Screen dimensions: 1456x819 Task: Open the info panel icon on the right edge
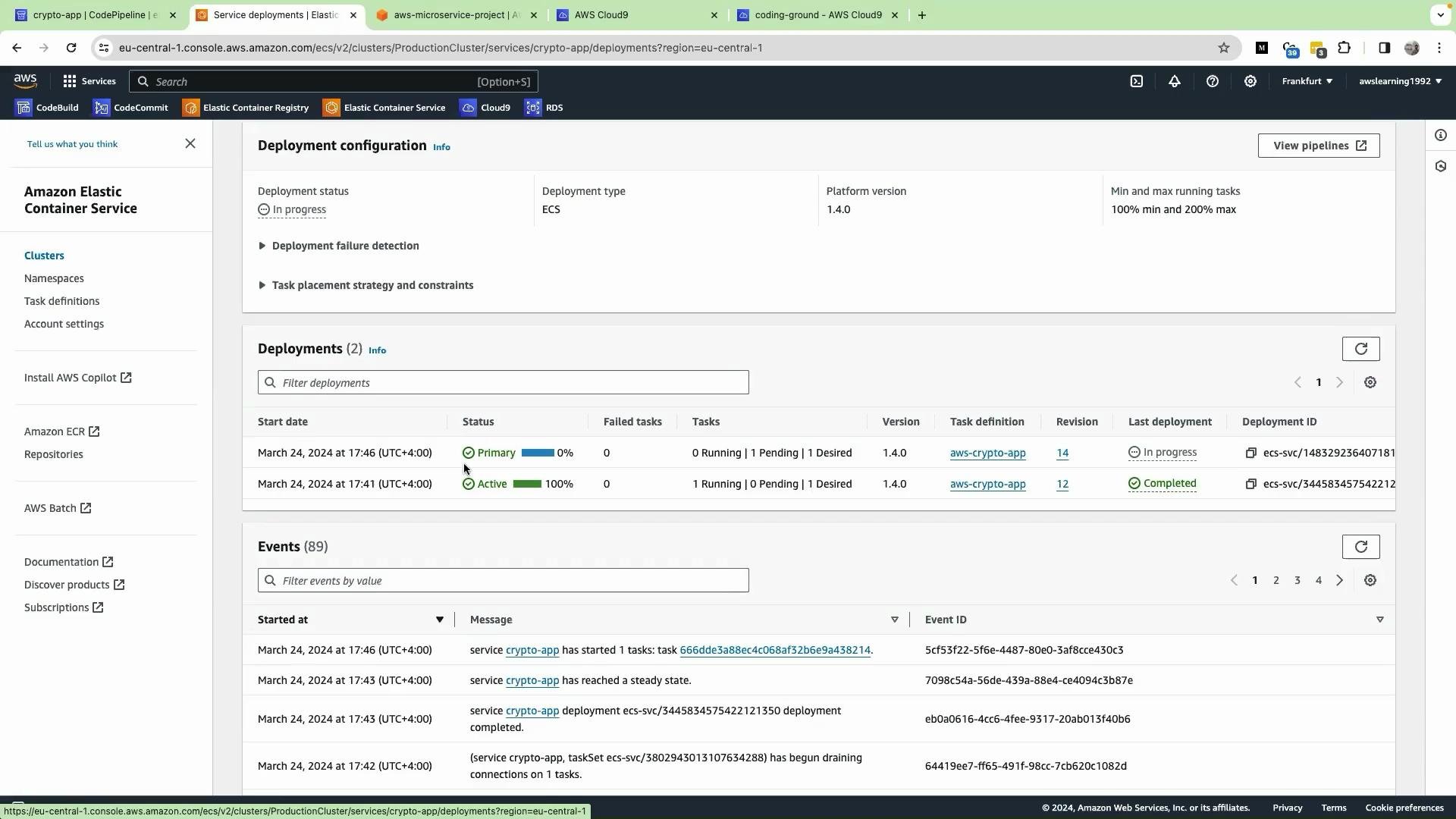pyautogui.click(x=1441, y=136)
